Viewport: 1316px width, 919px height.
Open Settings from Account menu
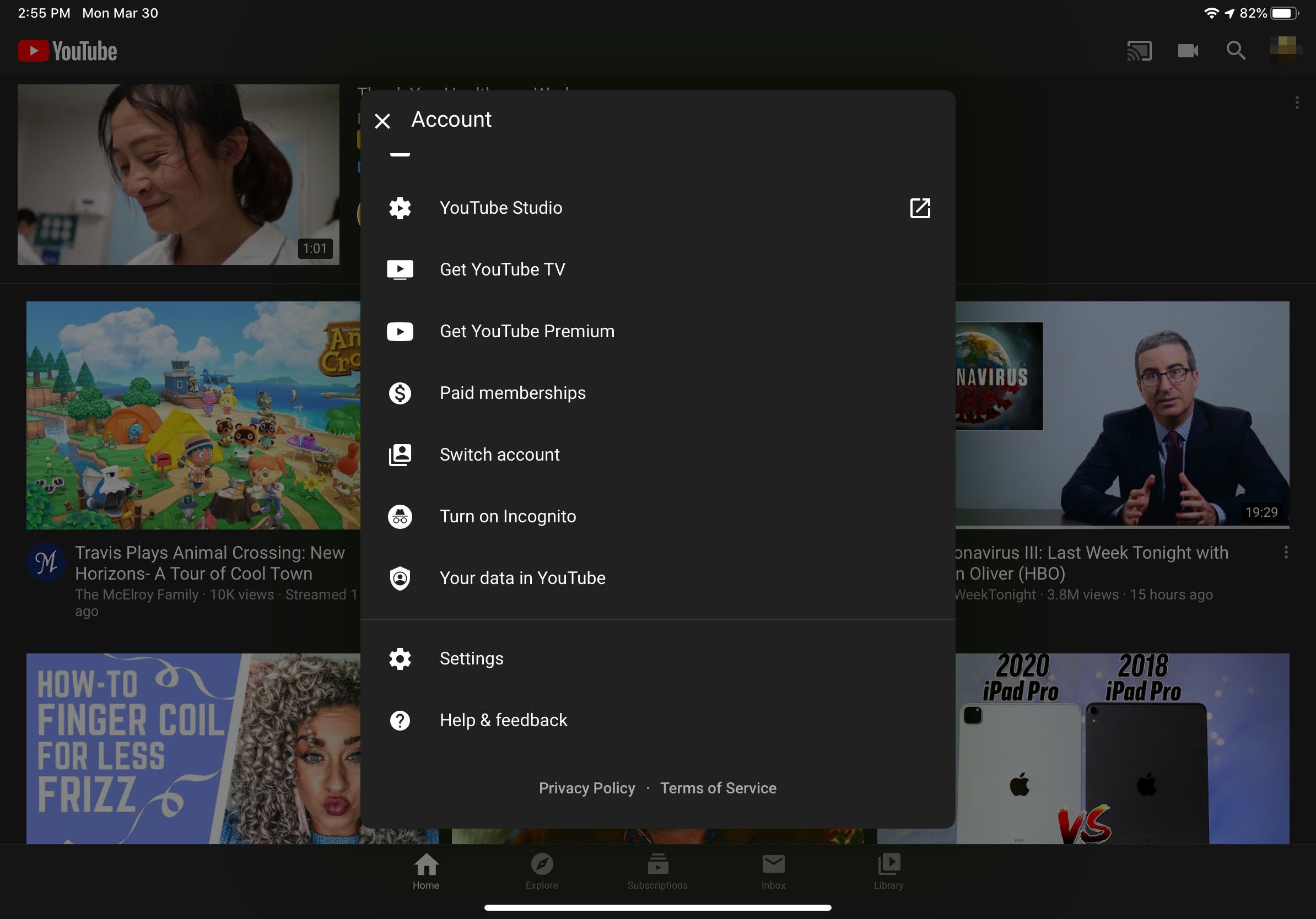pos(657,659)
